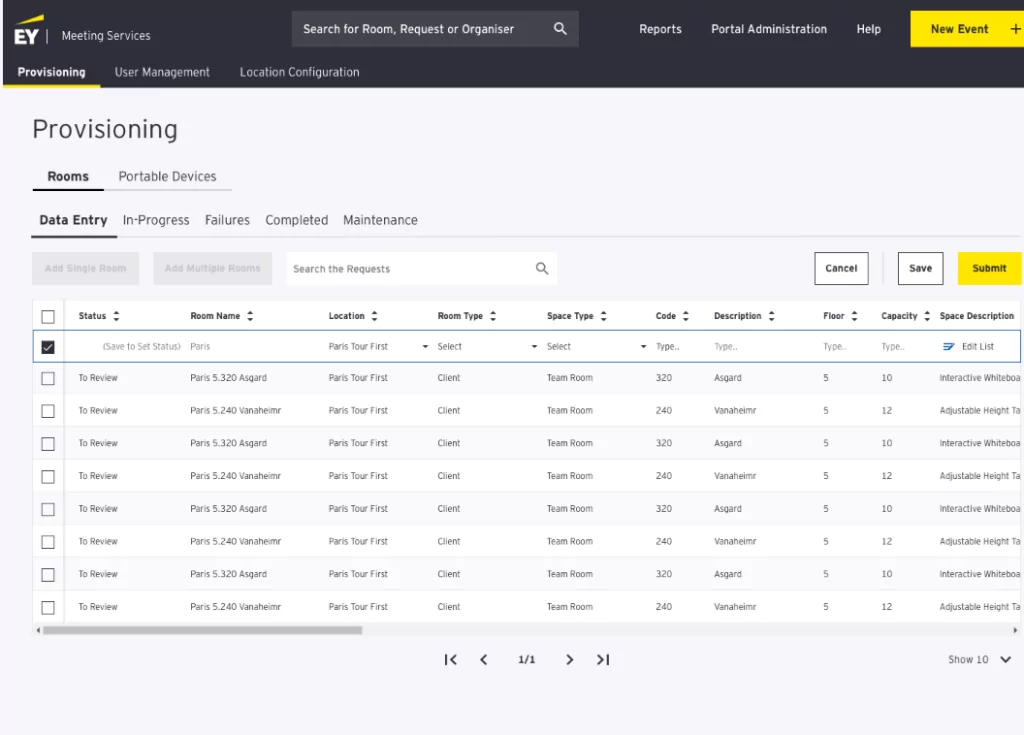The height and width of the screenshot is (735, 1024).
Task: Click the previous page arrow icon
Action: click(484, 659)
